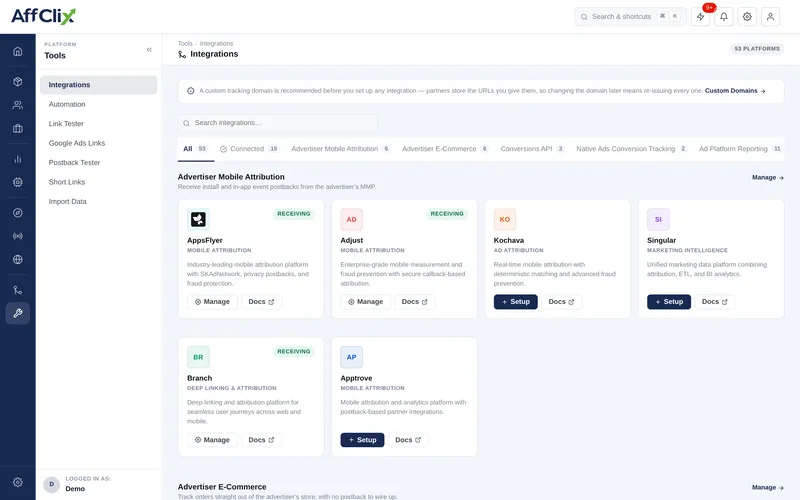Open the branch integrations icon in left rail

tap(18, 290)
